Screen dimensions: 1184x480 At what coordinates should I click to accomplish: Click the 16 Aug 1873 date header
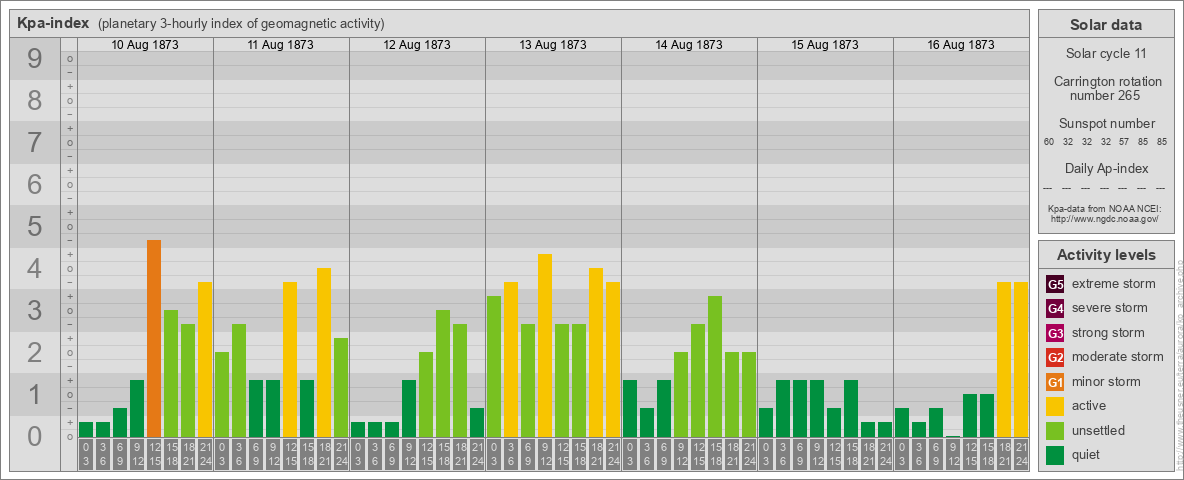960,45
